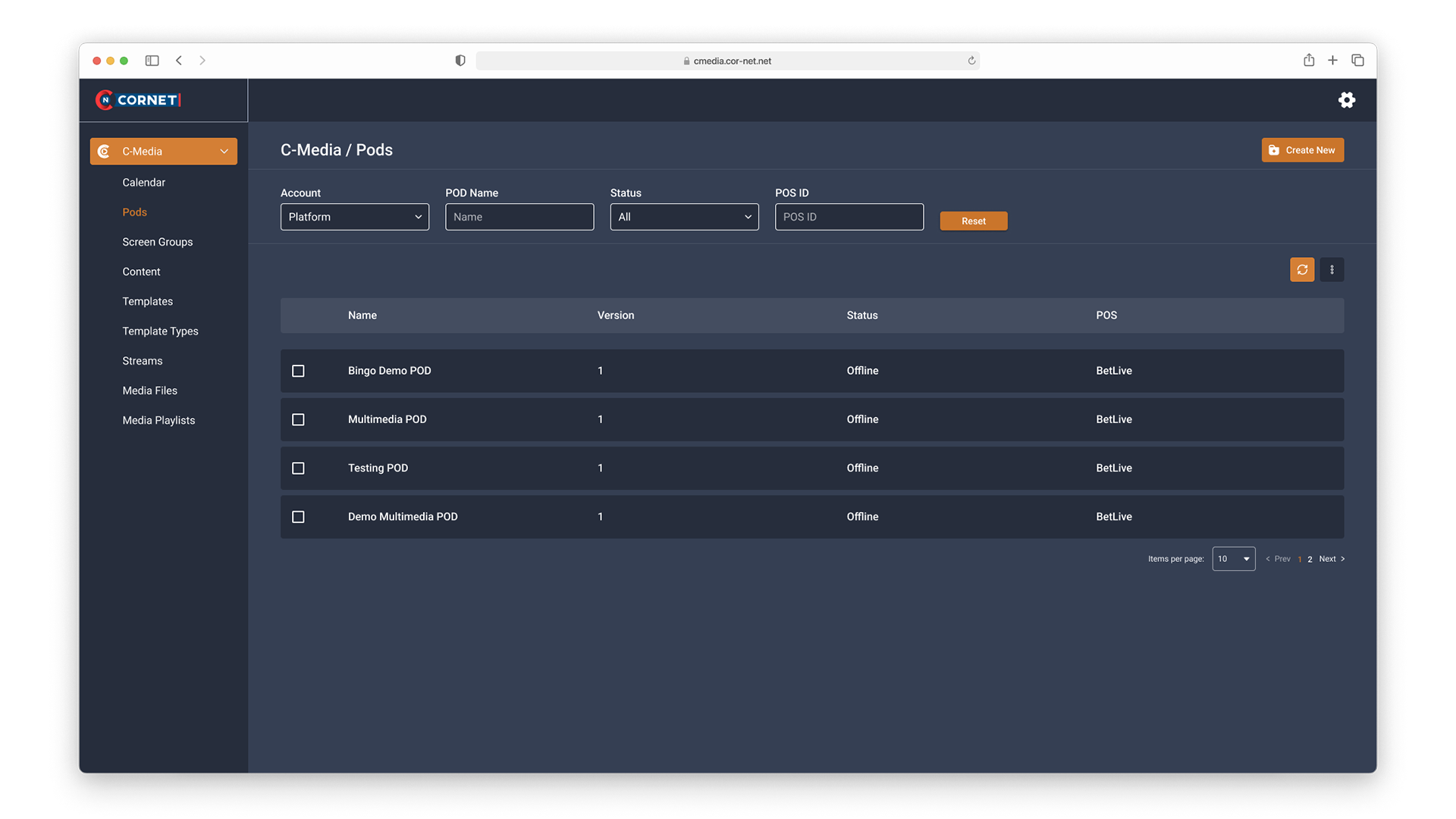Click the Version column header

click(x=615, y=315)
